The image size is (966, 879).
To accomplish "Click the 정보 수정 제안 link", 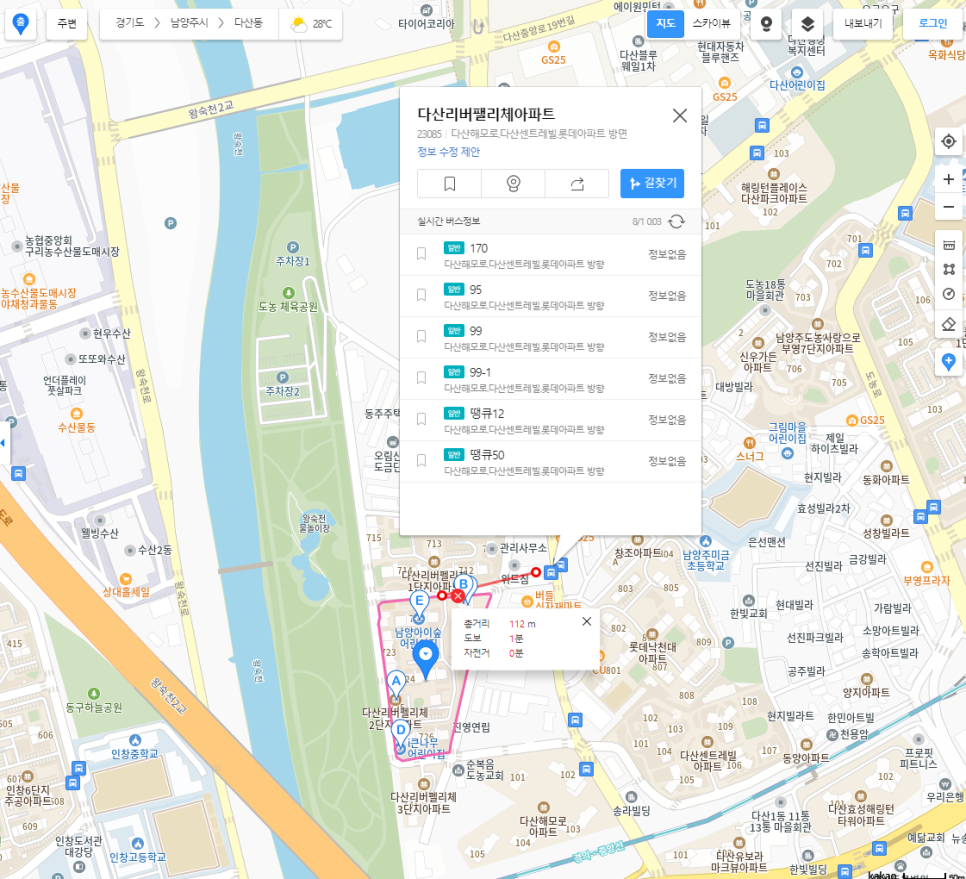I will (448, 152).
